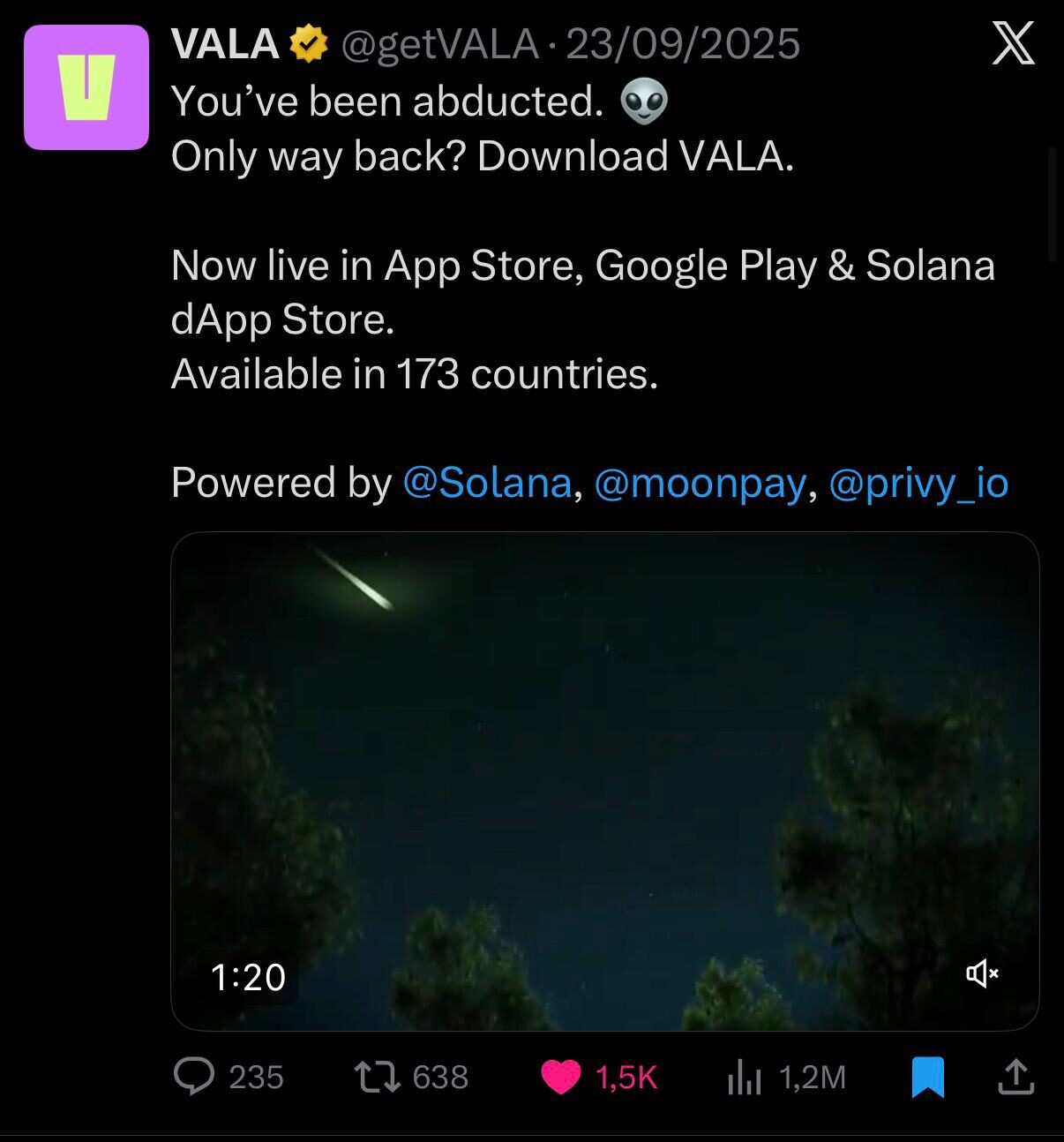Open the @privy_io mention link
1064x1142 pixels.
tap(918, 483)
